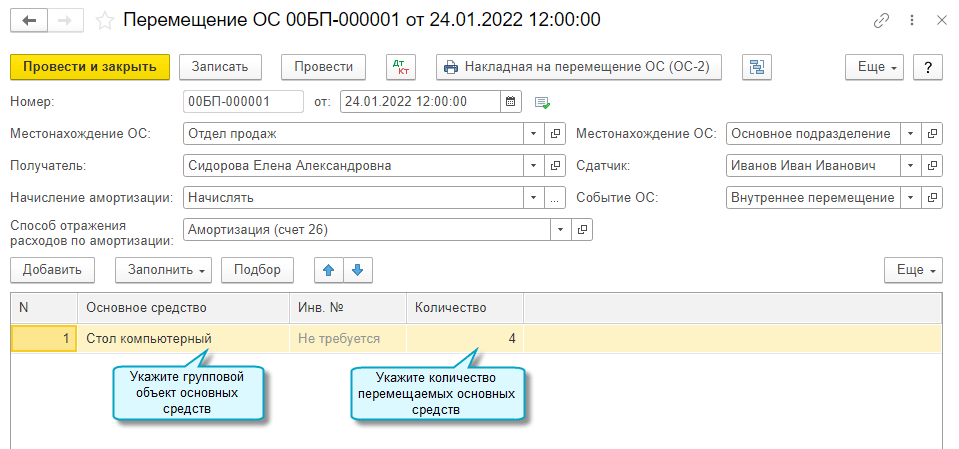The image size is (959, 449).
Task: Expand dropdown for Событие ОС field
Action: [x=911, y=198]
